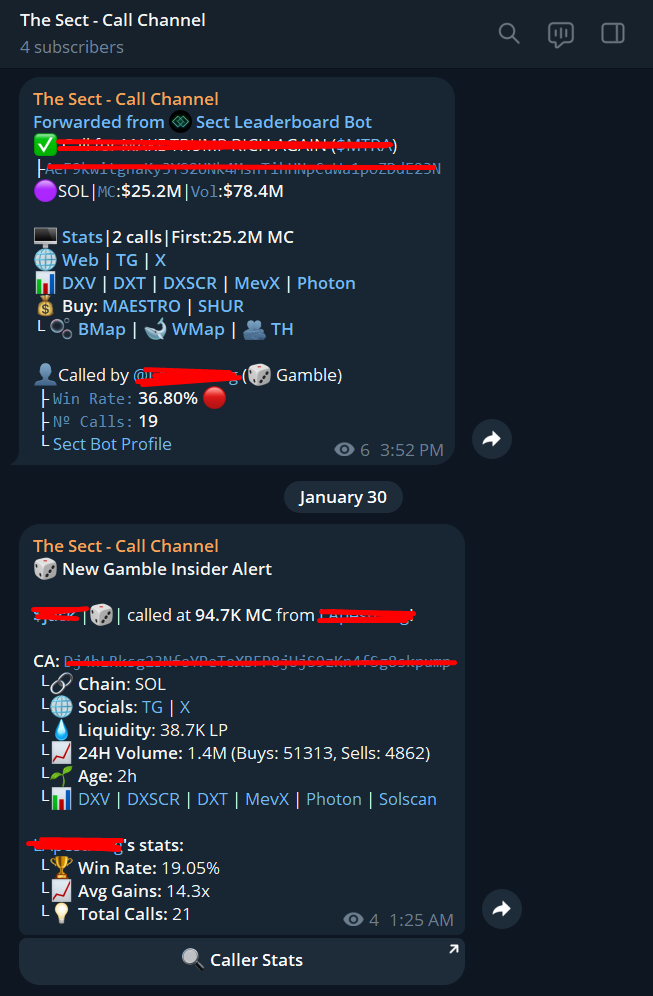Open the MevX link in Gamble alert
Viewport: 653px width, 996px height.
click(x=267, y=799)
